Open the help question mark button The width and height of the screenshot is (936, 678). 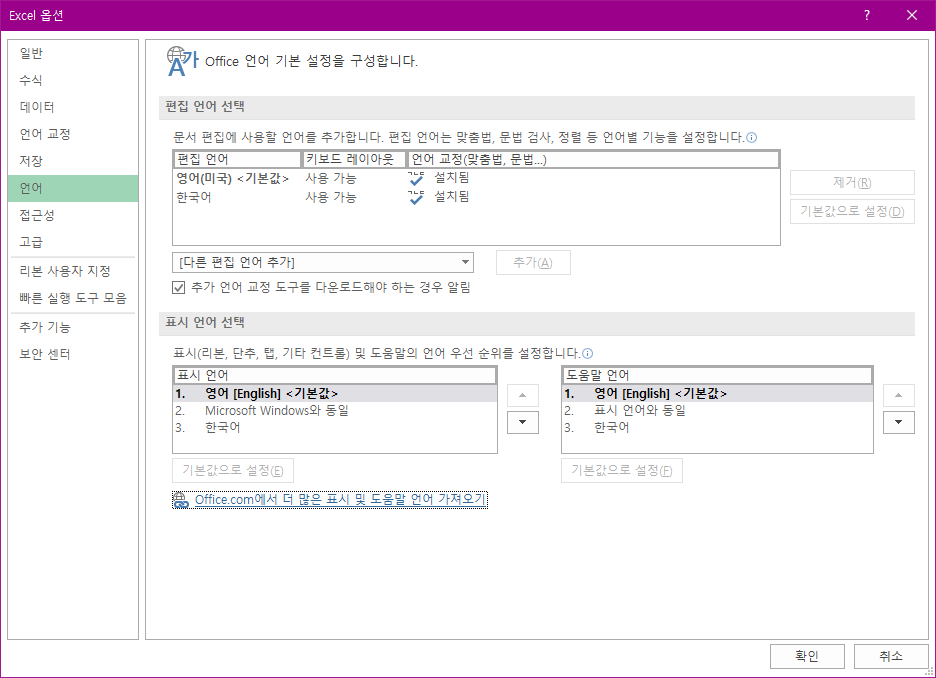tap(867, 15)
